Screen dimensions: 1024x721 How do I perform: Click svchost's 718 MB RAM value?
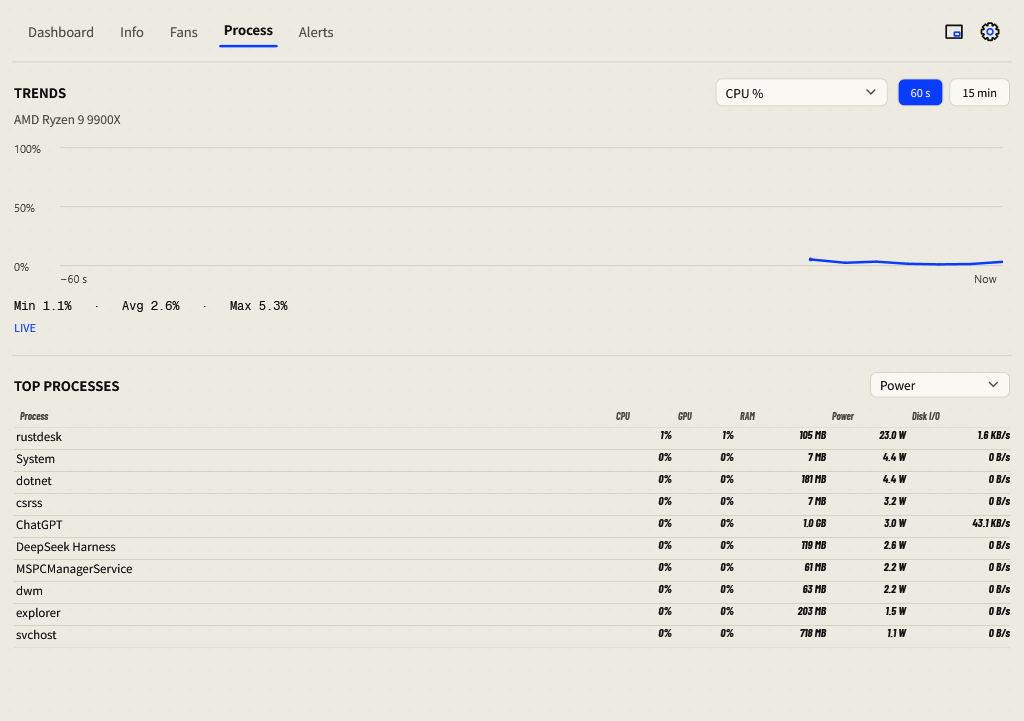(x=813, y=633)
